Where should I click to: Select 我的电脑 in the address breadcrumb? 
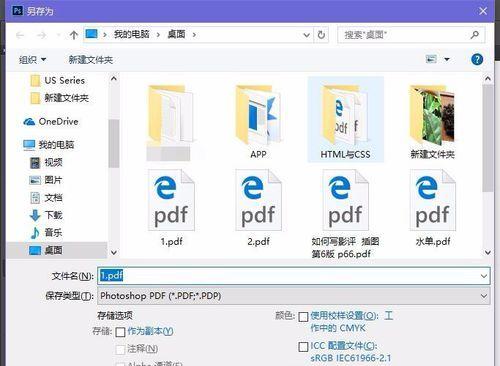(x=132, y=34)
